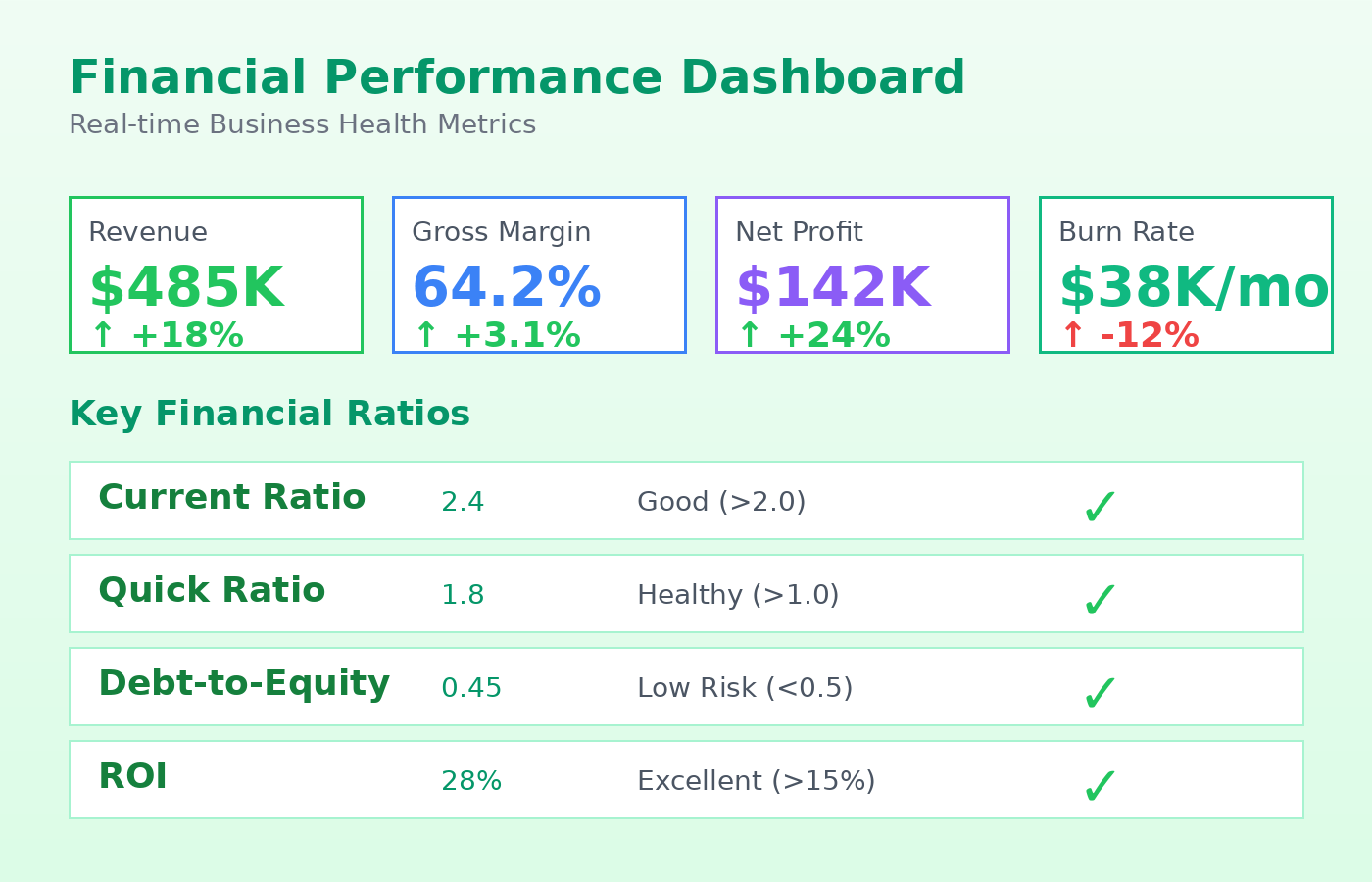Open the Revenue $485K card

click(216, 274)
